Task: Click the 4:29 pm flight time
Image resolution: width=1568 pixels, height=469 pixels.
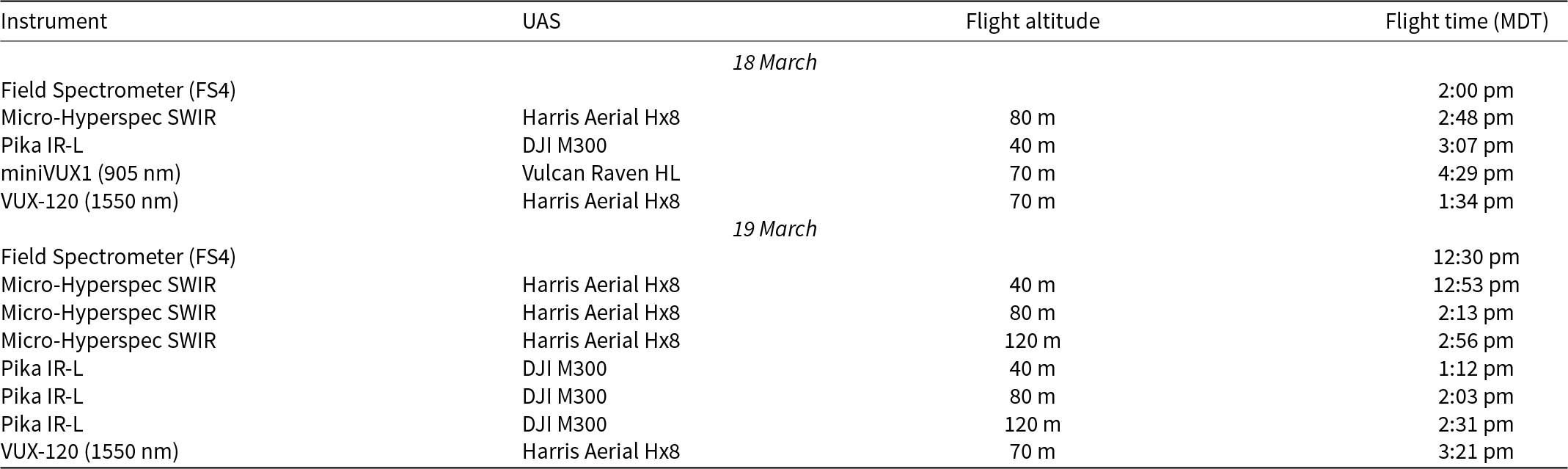Action: (1476, 173)
